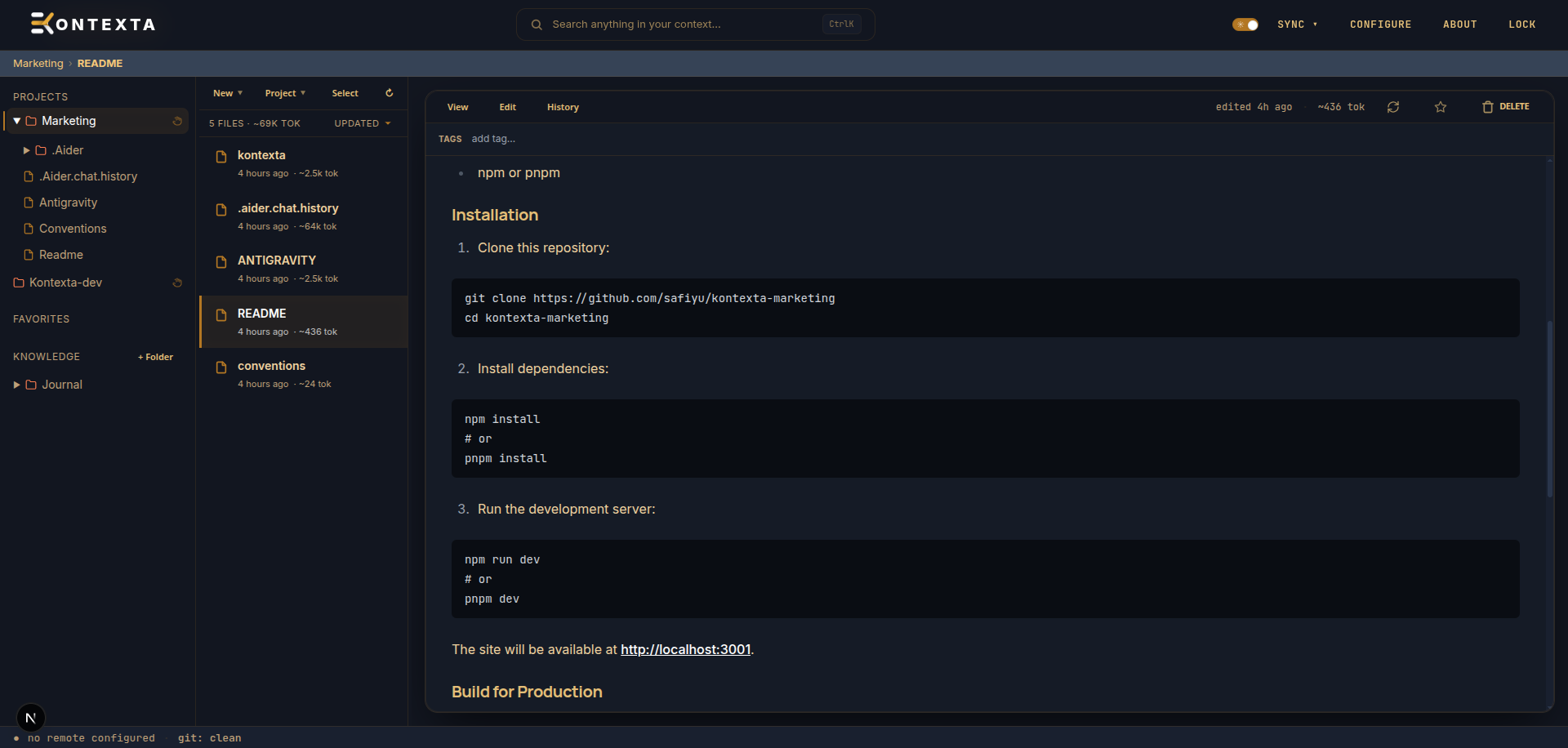Click the sync arrows icon in the document header
The height and width of the screenshot is (748, 1568).
(1393, 107)
